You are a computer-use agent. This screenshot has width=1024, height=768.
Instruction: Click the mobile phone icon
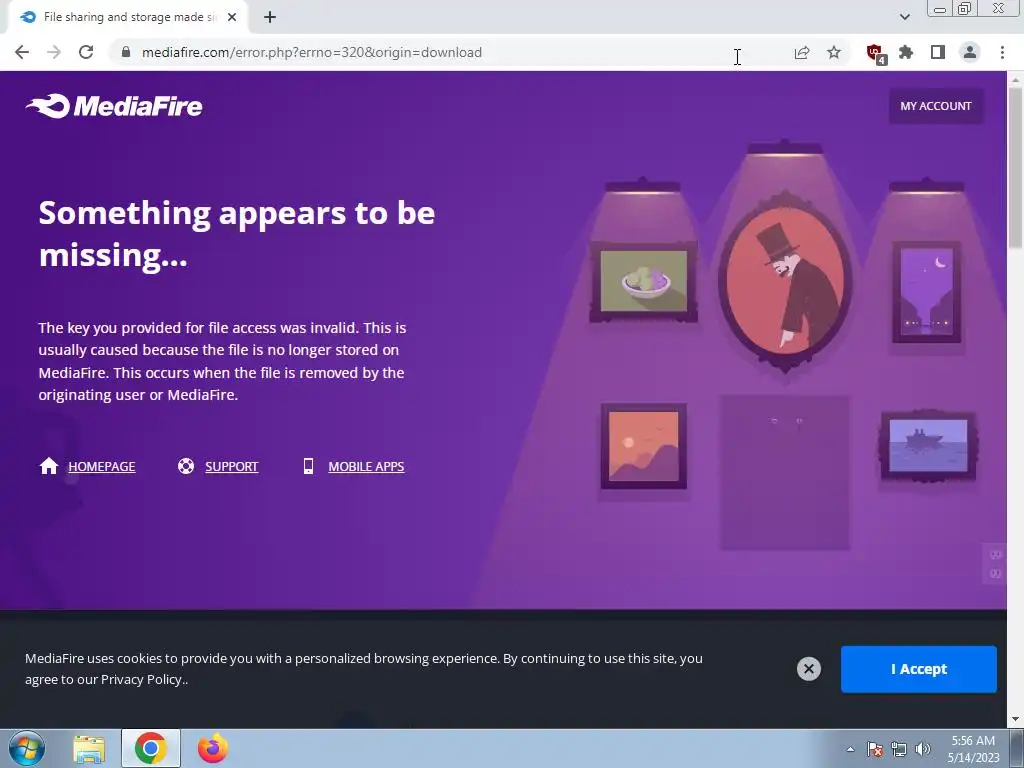(x=308, y=466)
